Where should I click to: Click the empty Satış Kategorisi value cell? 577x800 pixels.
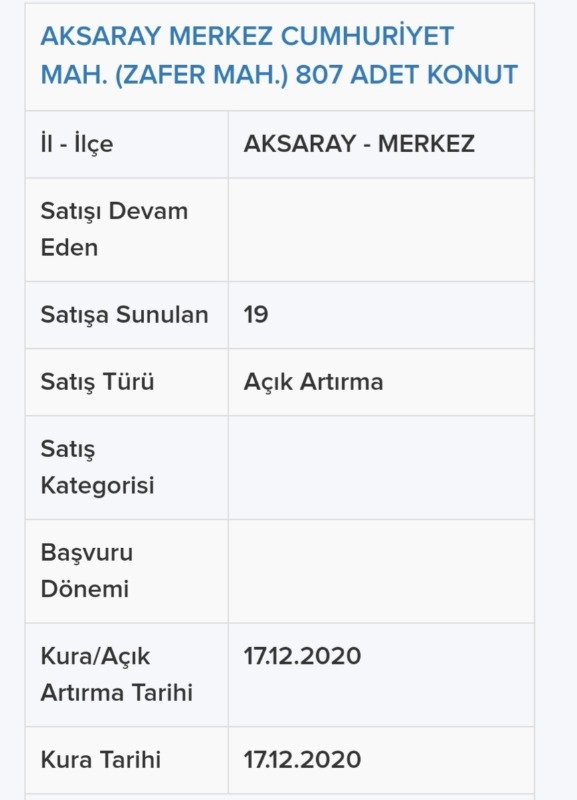(x=381, y=468)
